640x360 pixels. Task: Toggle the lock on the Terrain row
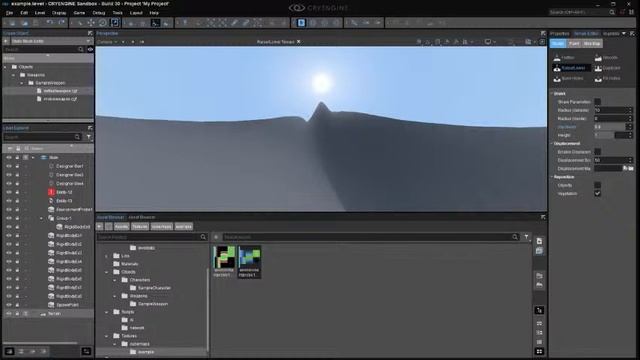(x=17, y=314)
